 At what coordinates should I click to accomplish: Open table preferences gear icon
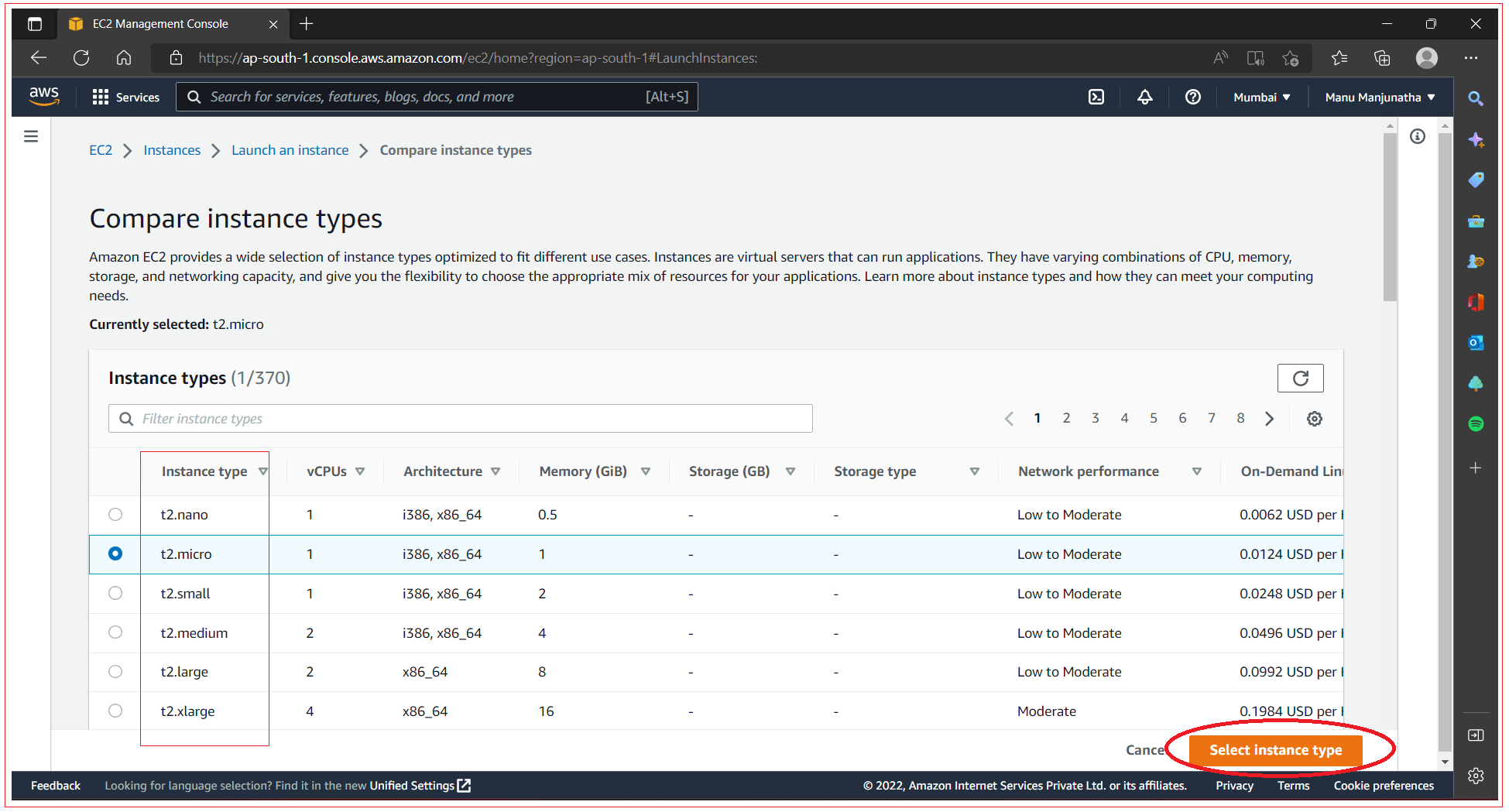point(1314,418)
